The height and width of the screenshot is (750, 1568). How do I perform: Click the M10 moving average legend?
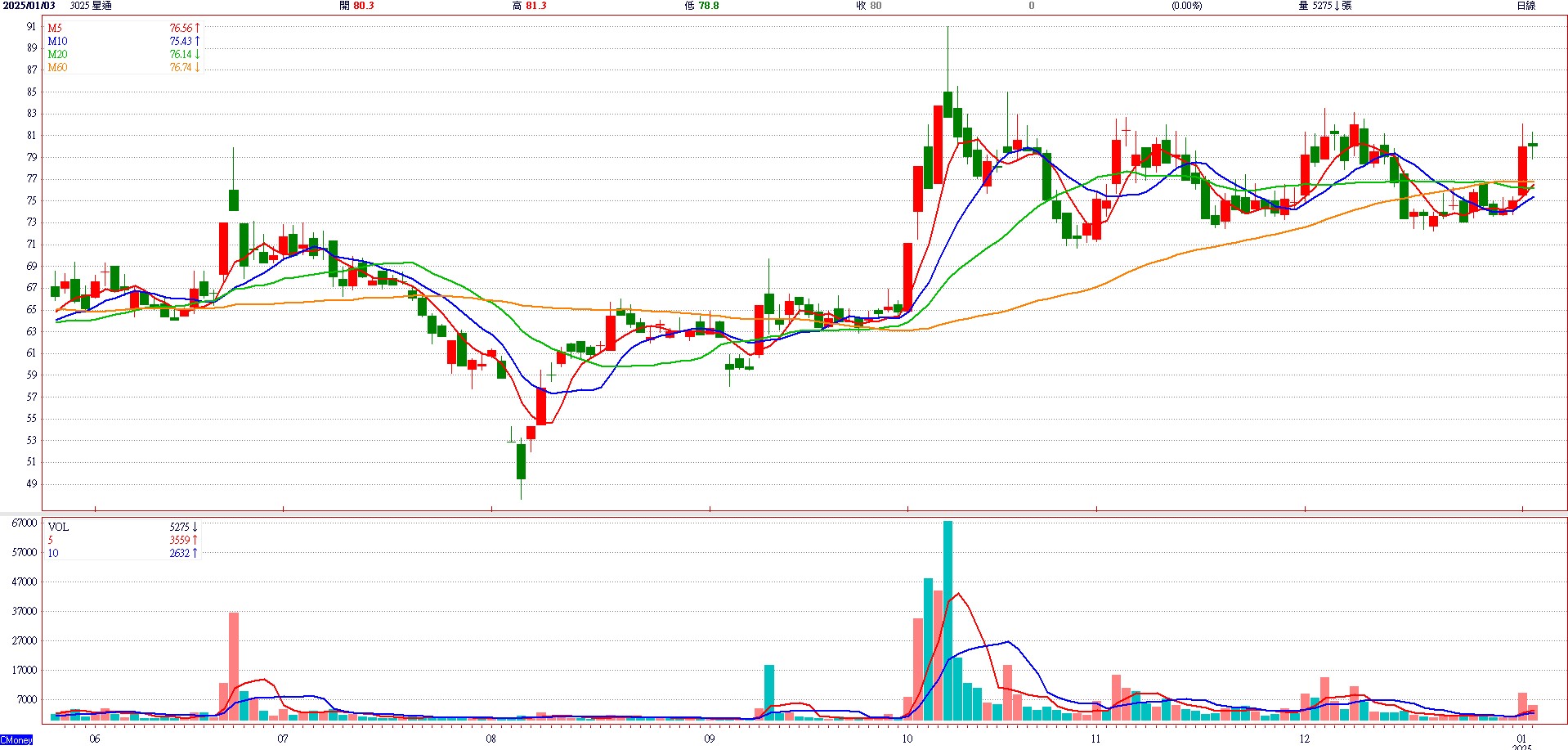point(57,41)
